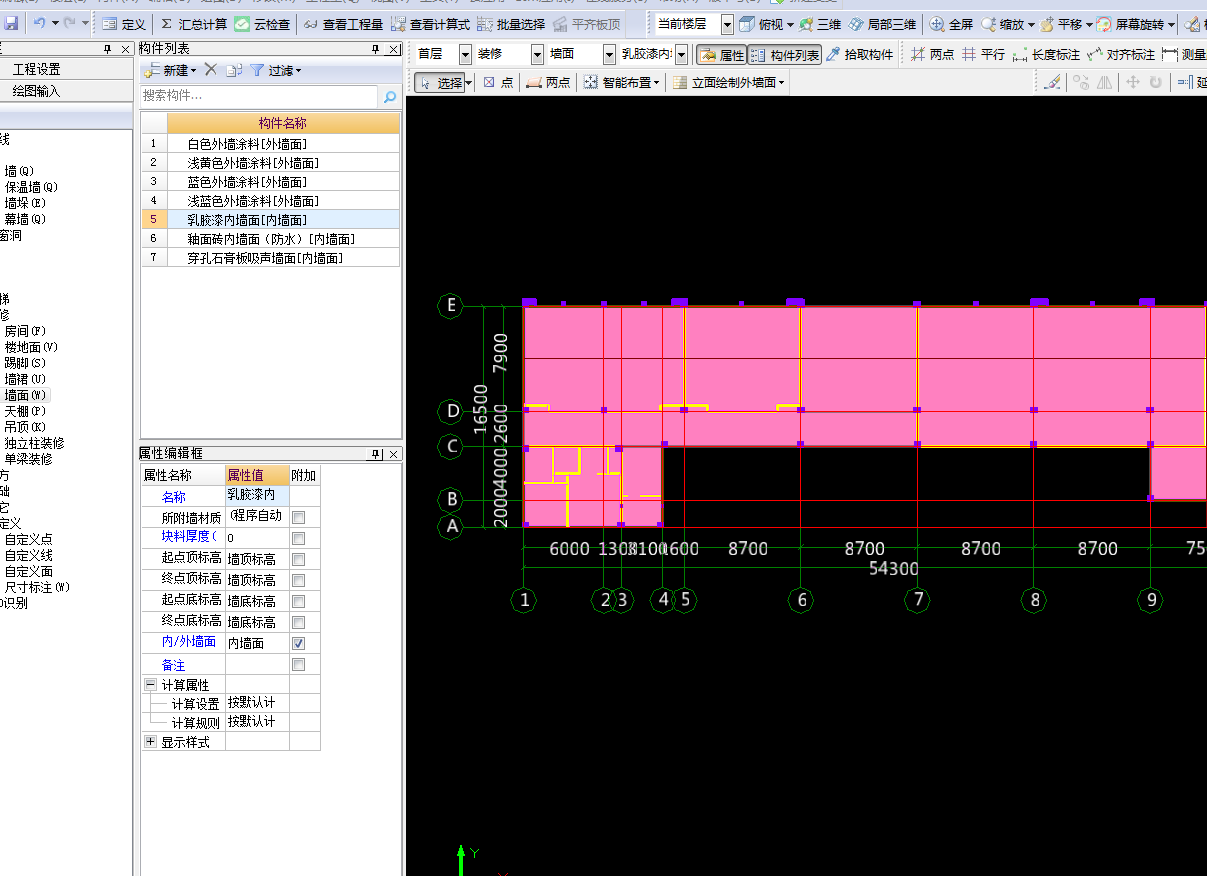Click the 新建 new component button
Viewport: 1207px width, 876px height.
170,70
